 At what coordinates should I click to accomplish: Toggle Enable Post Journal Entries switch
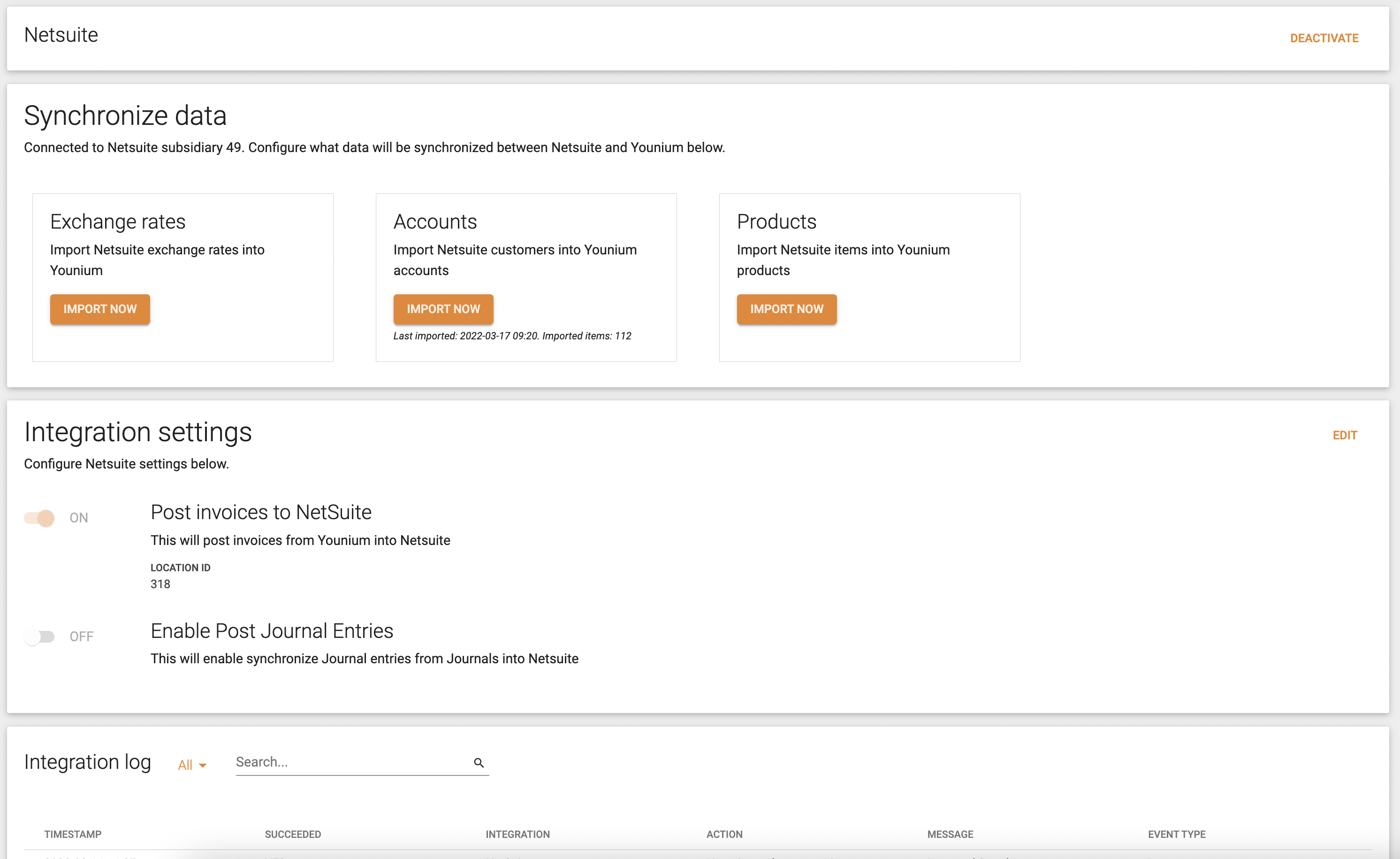coord(39,636)
